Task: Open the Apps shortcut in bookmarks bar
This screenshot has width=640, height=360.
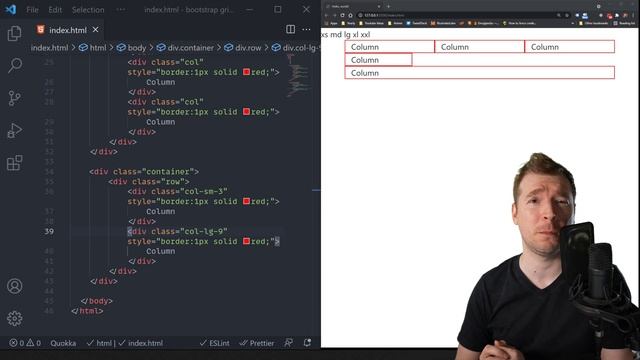Action: 331,23
